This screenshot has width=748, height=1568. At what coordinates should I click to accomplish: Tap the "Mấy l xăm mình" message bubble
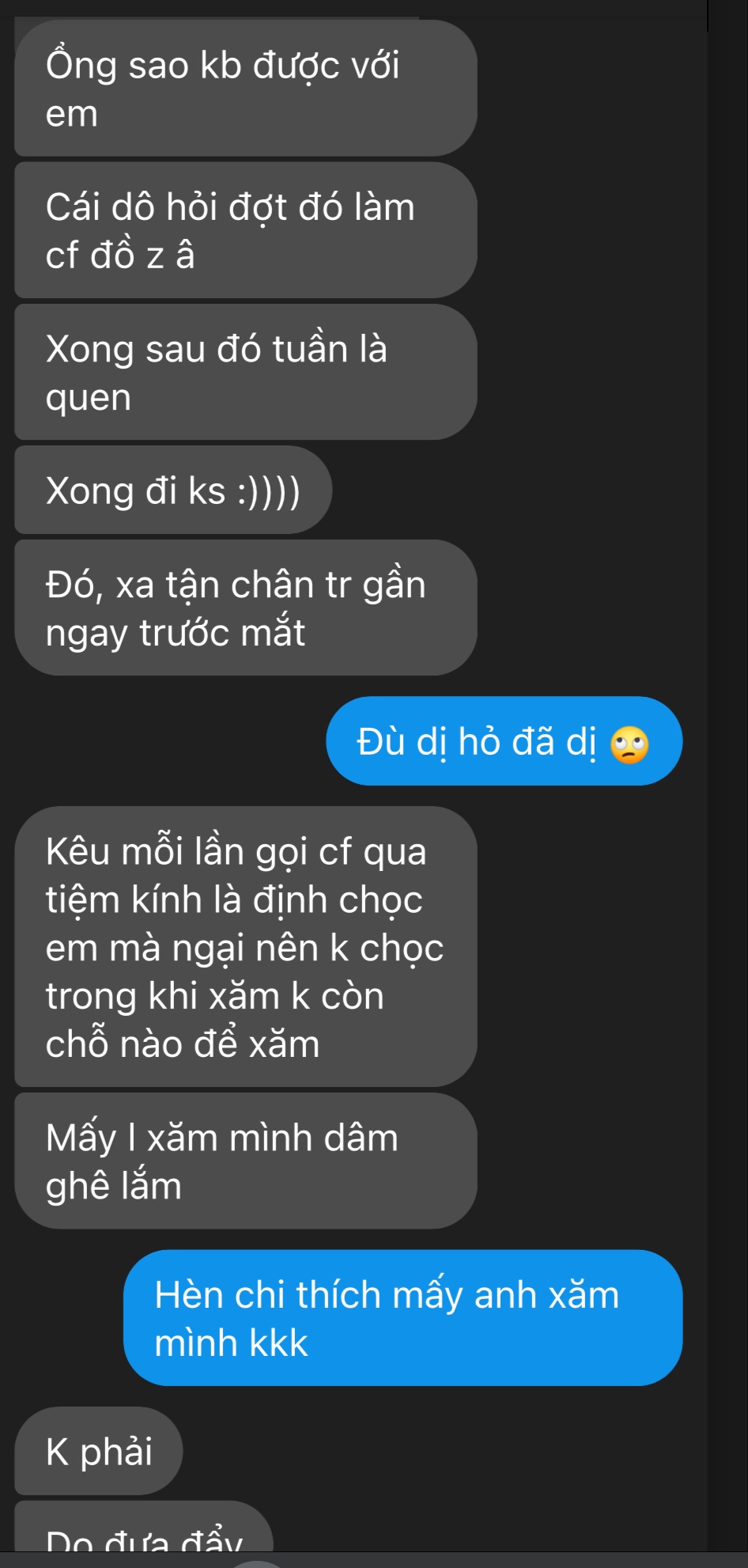point(246,1161)
